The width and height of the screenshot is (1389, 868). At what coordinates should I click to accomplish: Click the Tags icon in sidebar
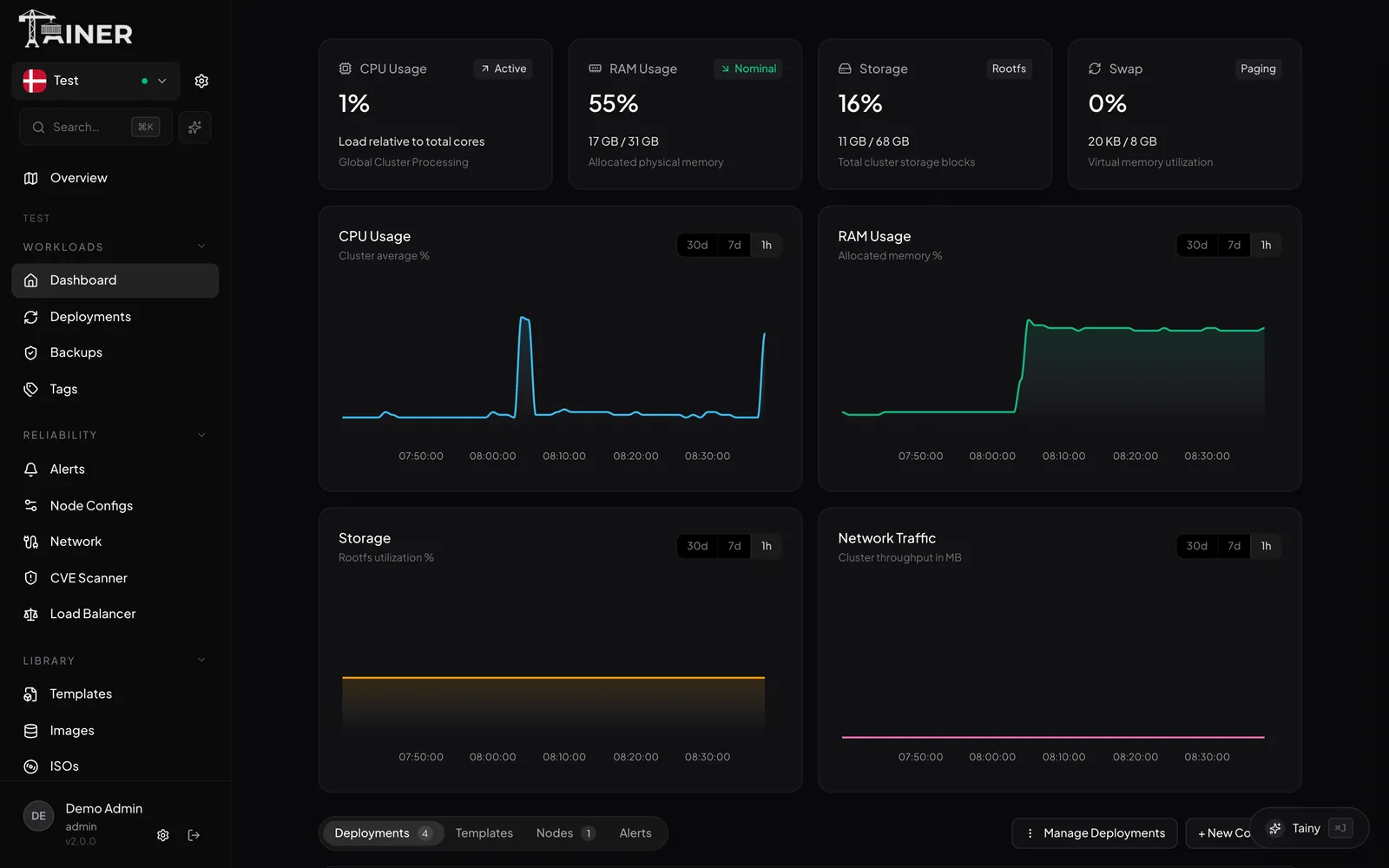tap(31, 389)
